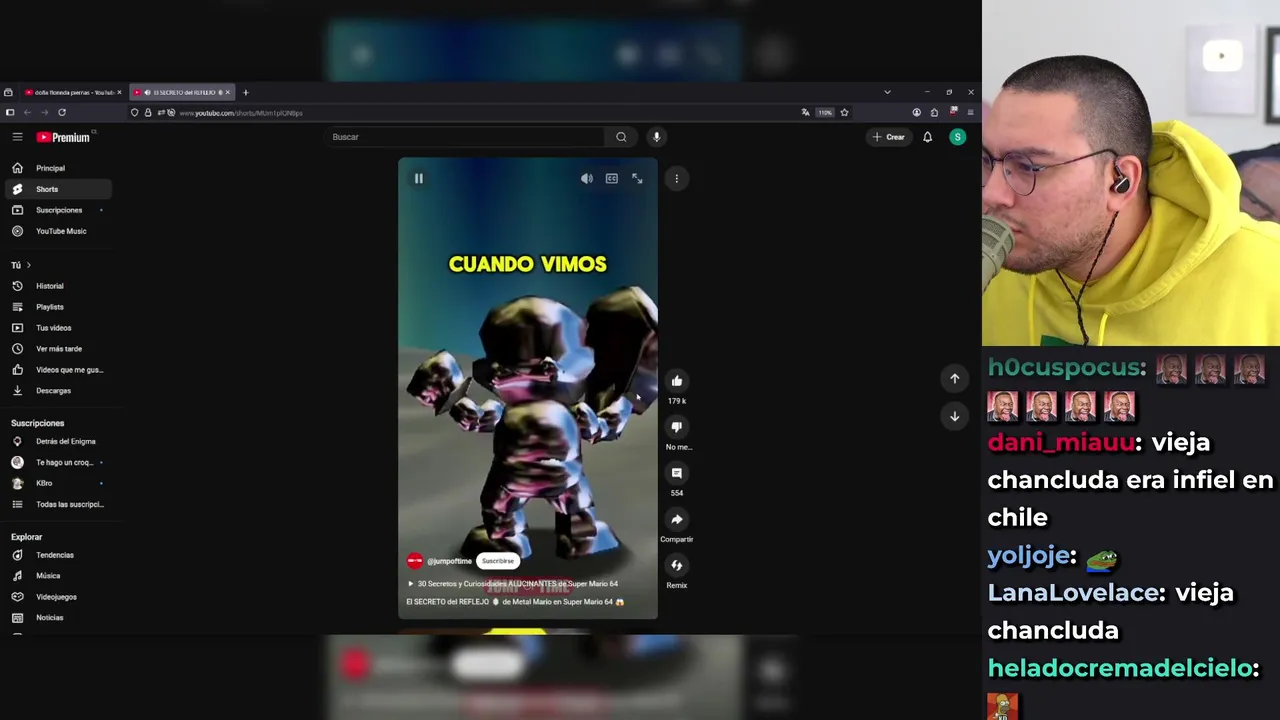Open Tendencias under Explorar
The height and width of the screenshot is (720, 1280).
56,555
